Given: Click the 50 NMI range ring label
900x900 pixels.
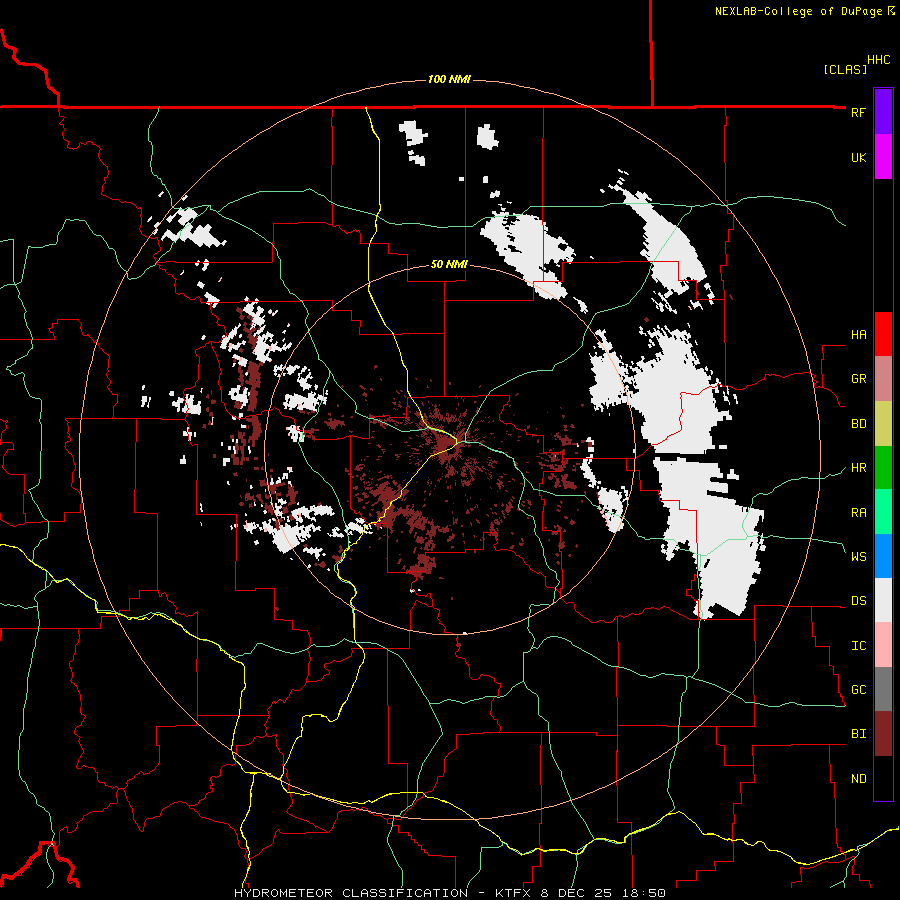Looking at the screenshot, I should [449, 264].
